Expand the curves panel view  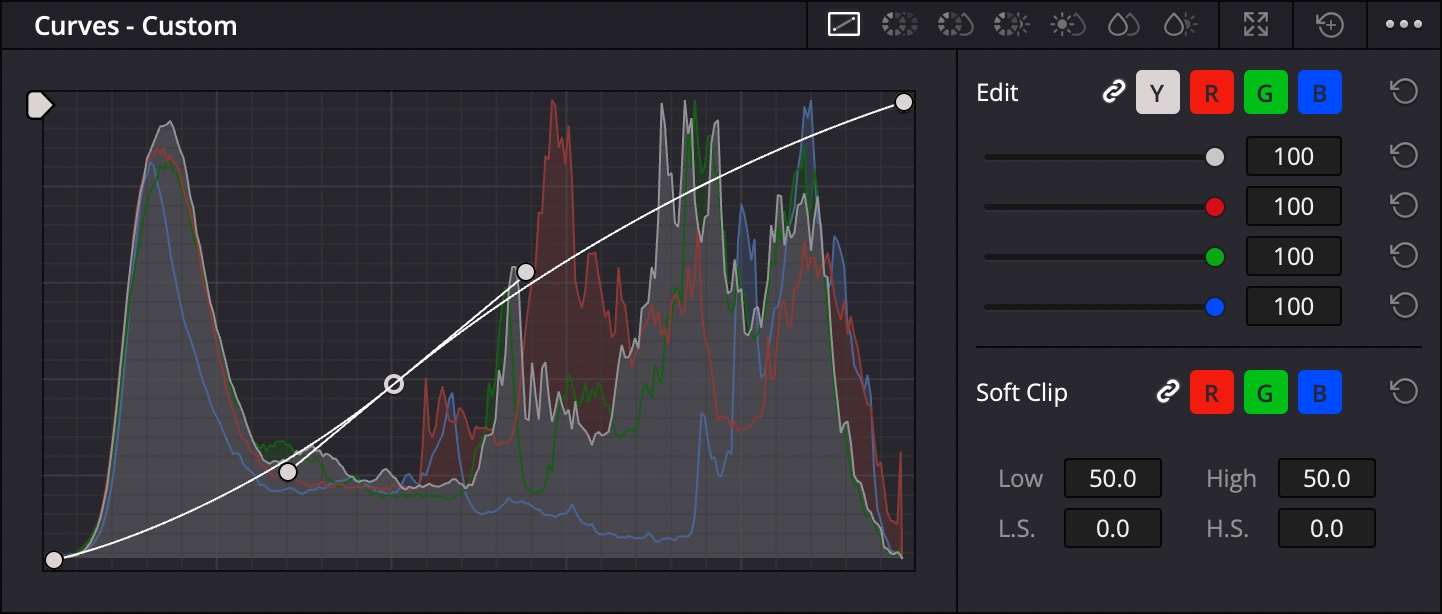(1255, 25)
